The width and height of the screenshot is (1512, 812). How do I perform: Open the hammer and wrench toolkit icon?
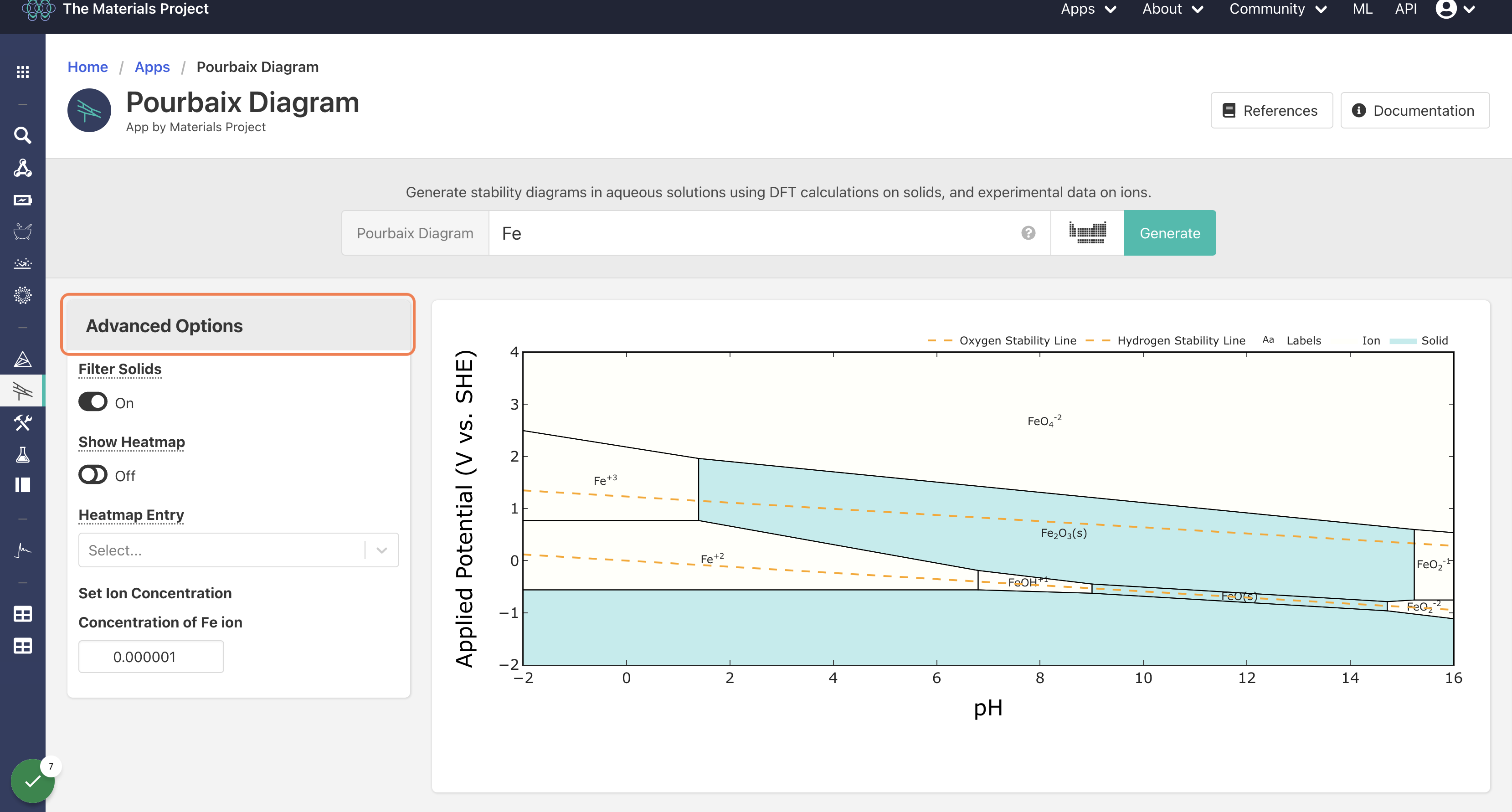pyautogui.click(x=22, y=422)
